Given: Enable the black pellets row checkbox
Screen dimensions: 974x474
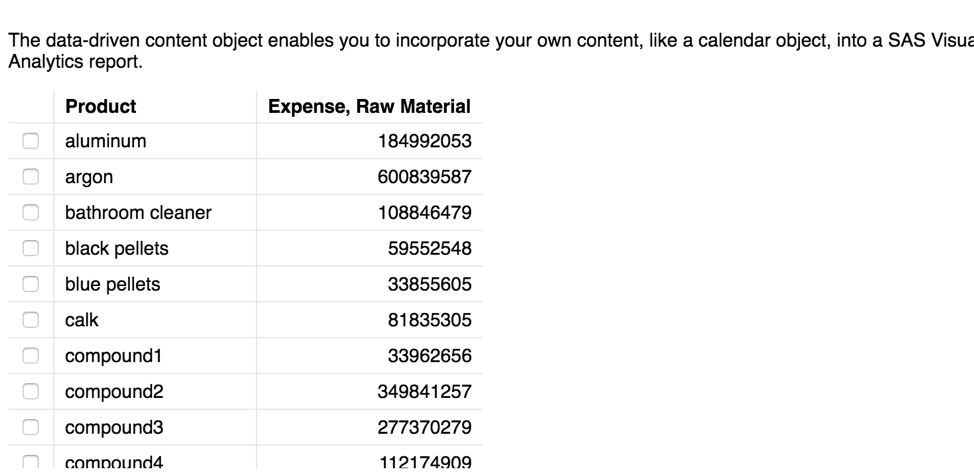Looking at the screenshot, I should 30,249.
